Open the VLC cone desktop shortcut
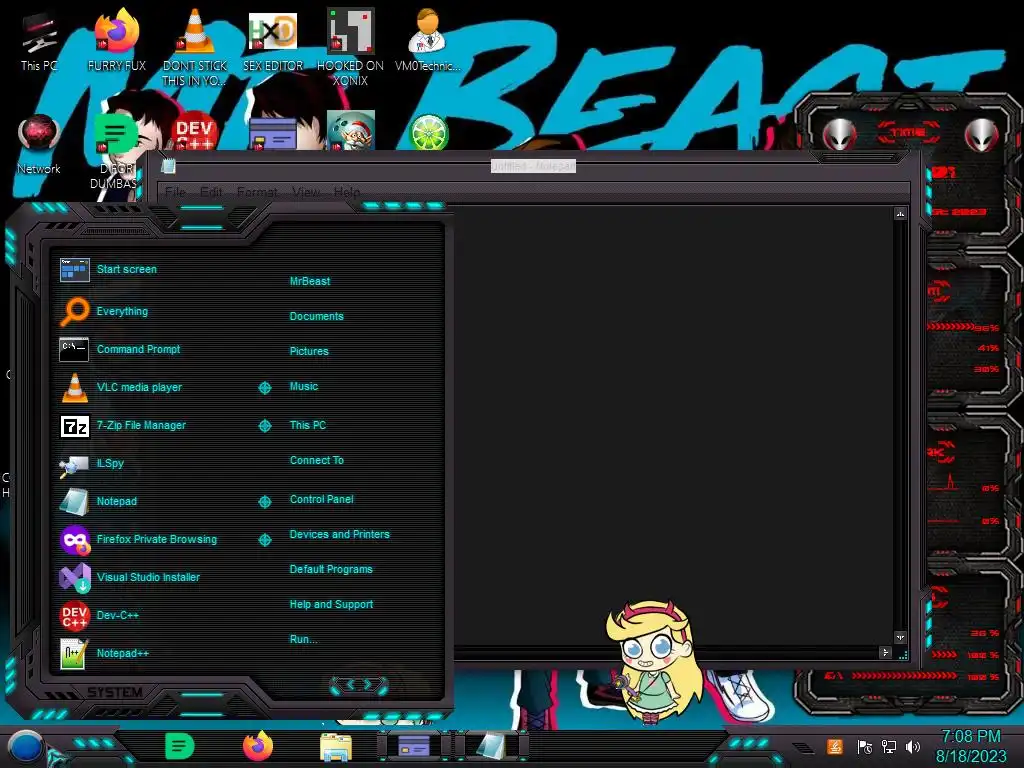Image resolution: width=1024 pixels, height=768 pixels. [x=195, y=46]
